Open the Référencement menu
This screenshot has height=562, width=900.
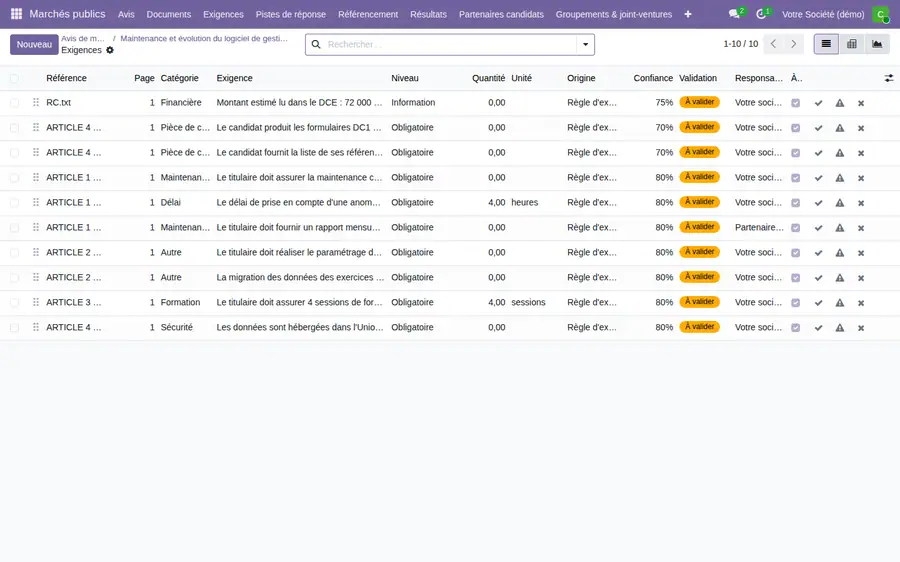tap(368, 14)
